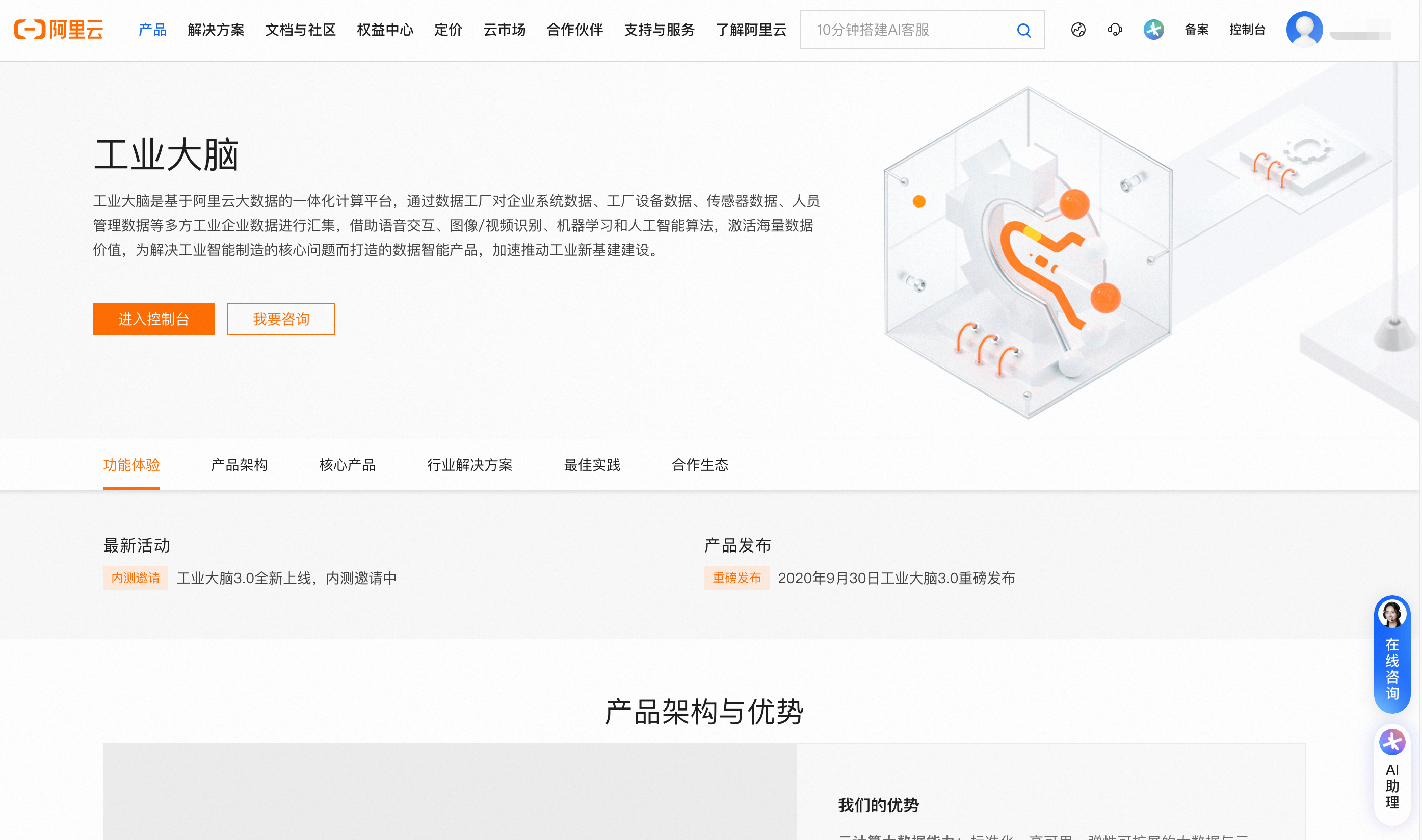The width and height of the screenshot is (1422, 840).
Task: Click the 控制台 header link
Action: click(x=1247, y=30)
